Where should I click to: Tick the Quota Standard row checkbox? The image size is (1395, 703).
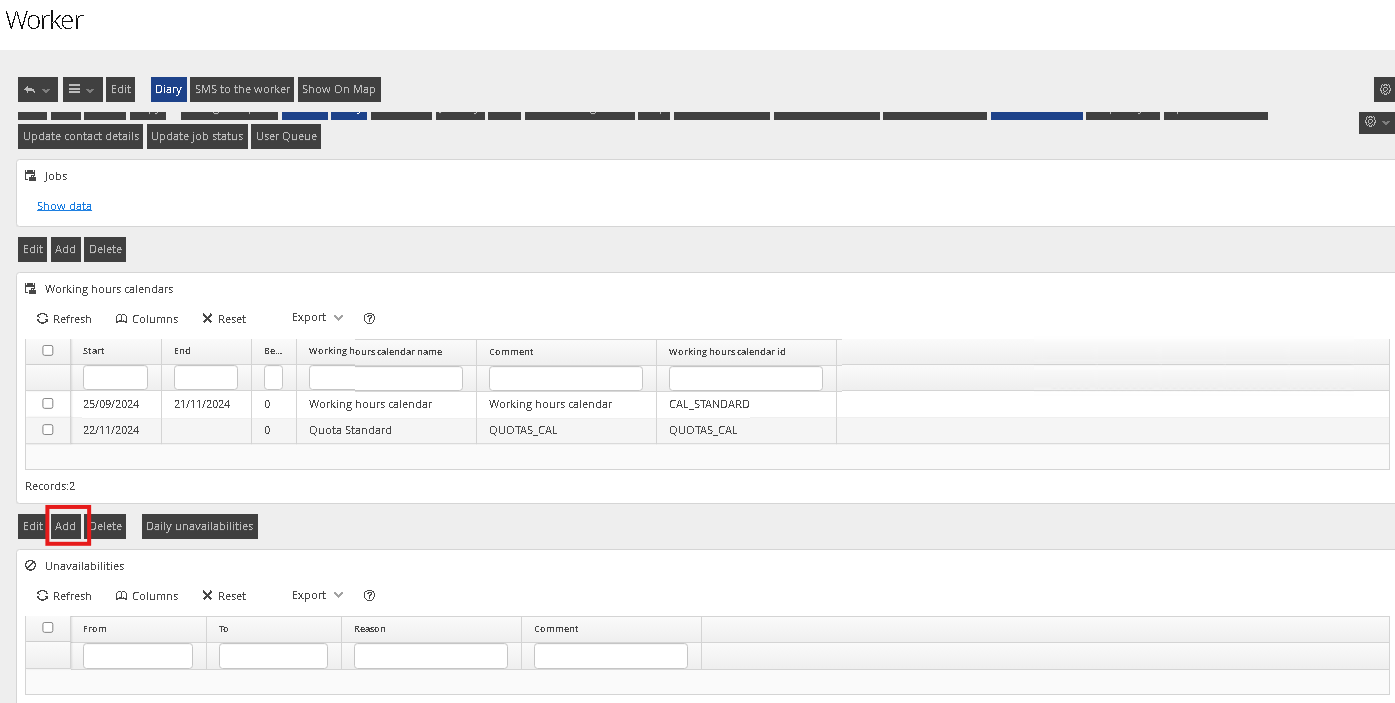click(x=48, y=430)
